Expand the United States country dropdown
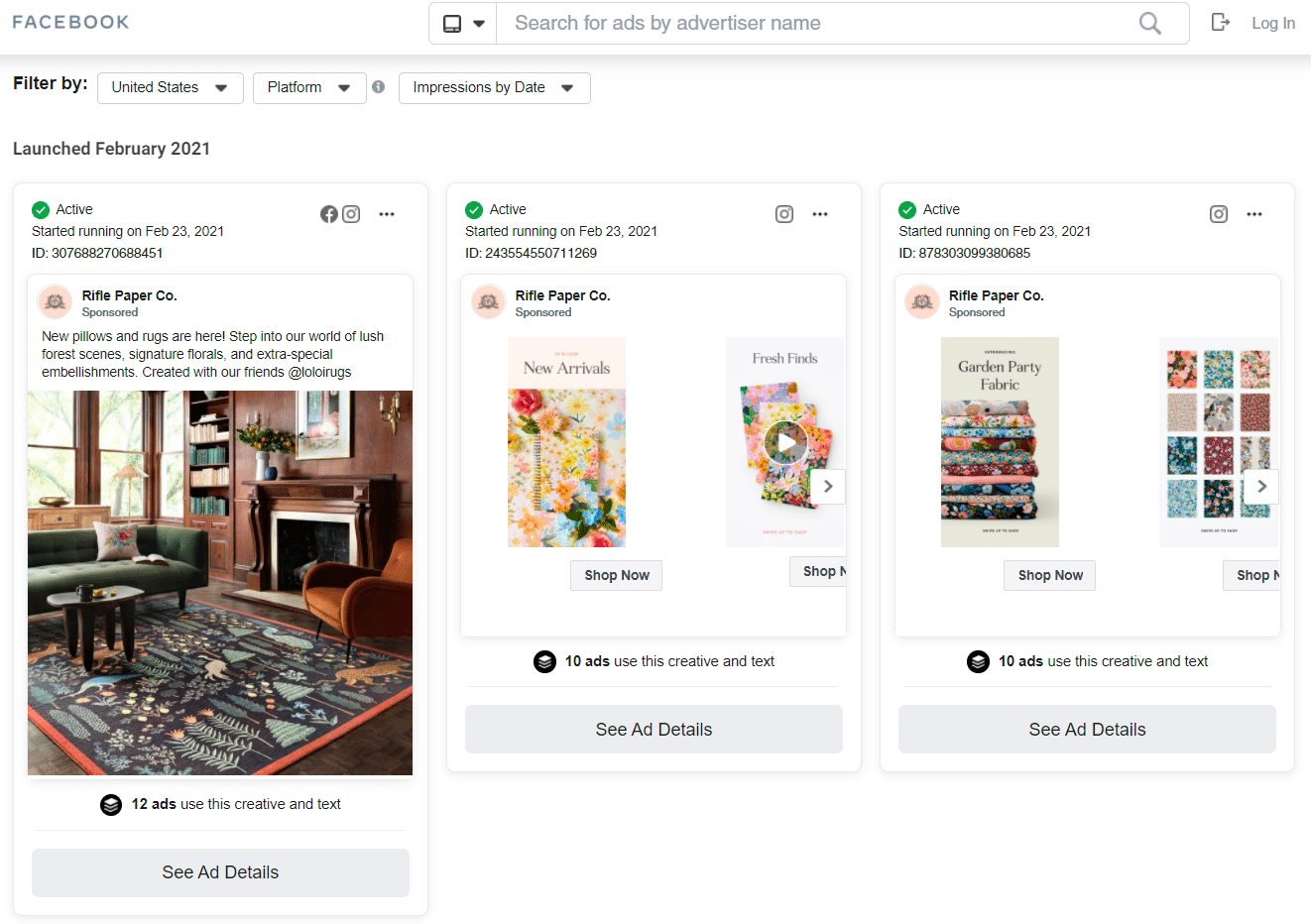 click(170, 87)
